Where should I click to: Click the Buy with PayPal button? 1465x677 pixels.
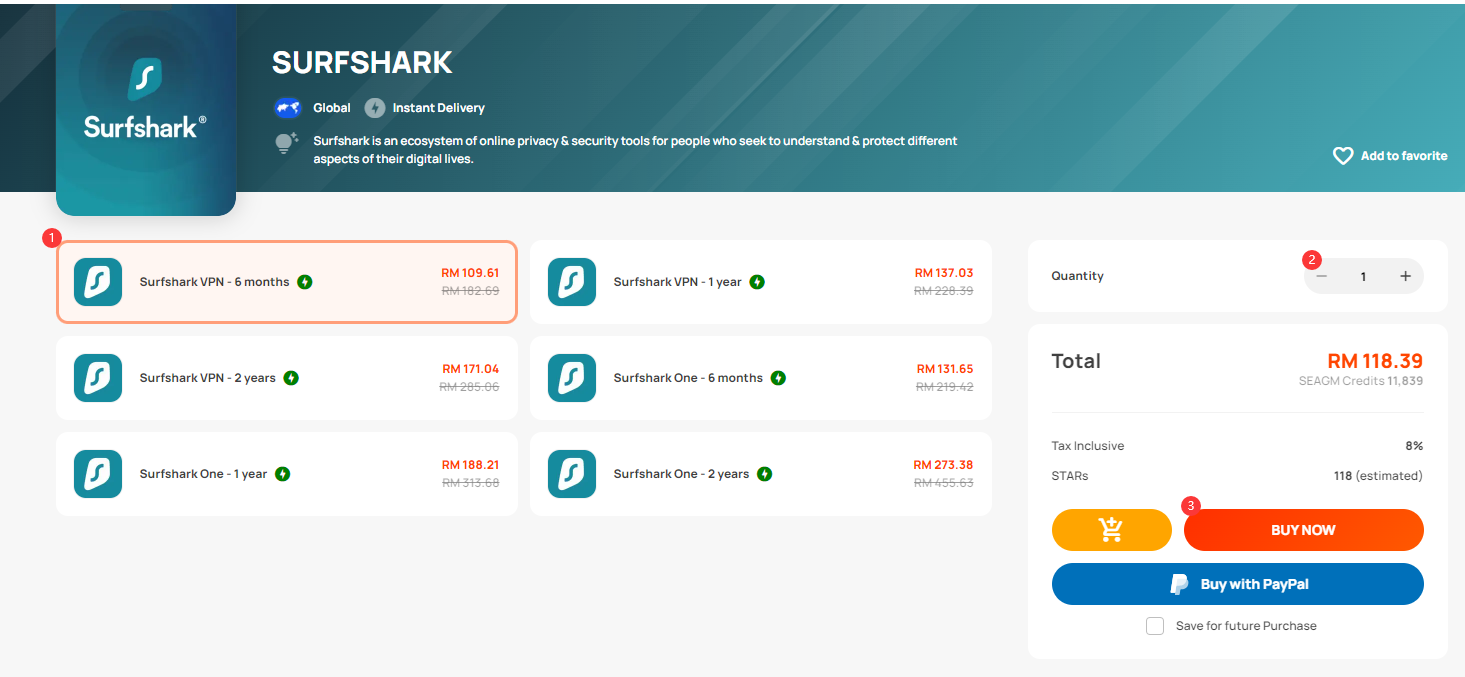[1237, 584]
